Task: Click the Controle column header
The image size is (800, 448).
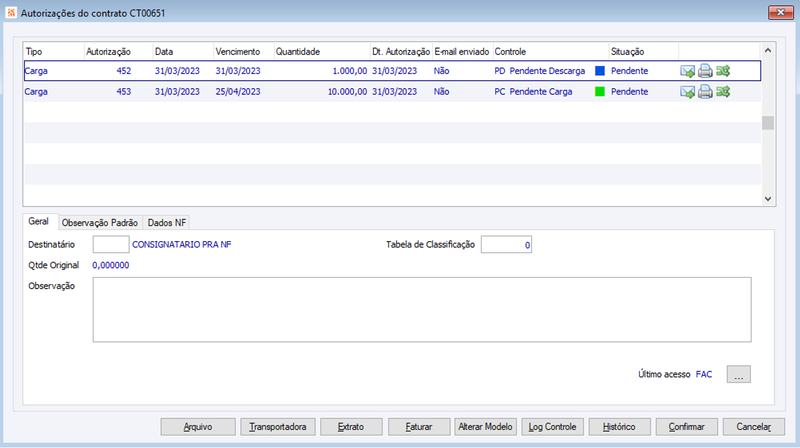Action: tap(551, 52)
